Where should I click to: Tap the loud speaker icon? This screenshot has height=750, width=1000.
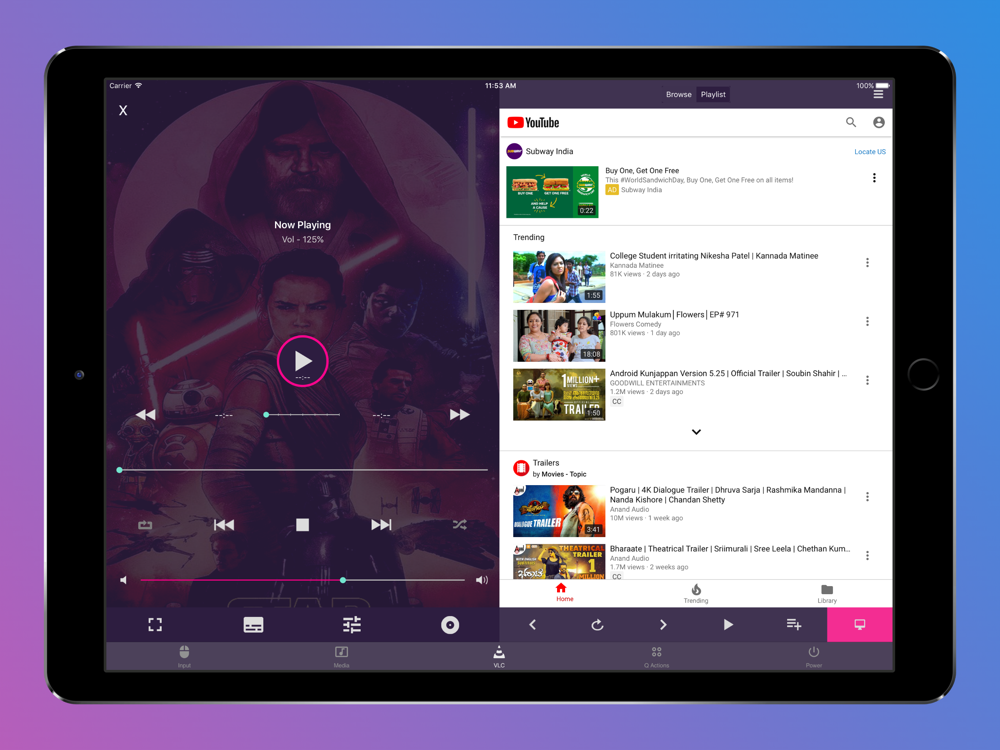(x=482, y=580)
